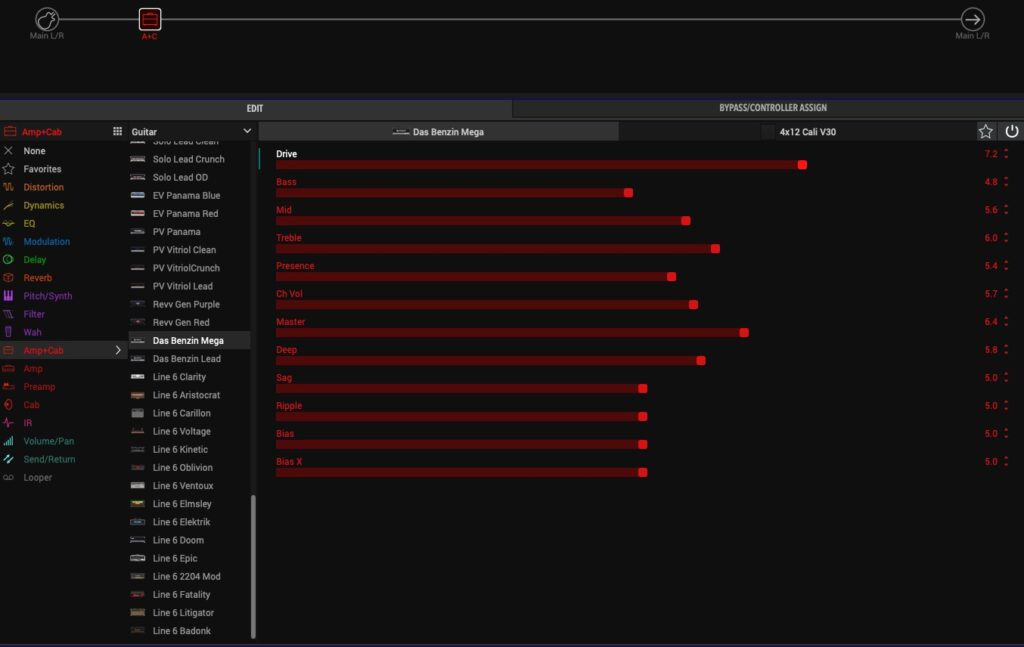Image resolution: width=1024 pixels, height=647 pixels.
Task: Click the model list vertical scrollbar
Action: (253, 565)
